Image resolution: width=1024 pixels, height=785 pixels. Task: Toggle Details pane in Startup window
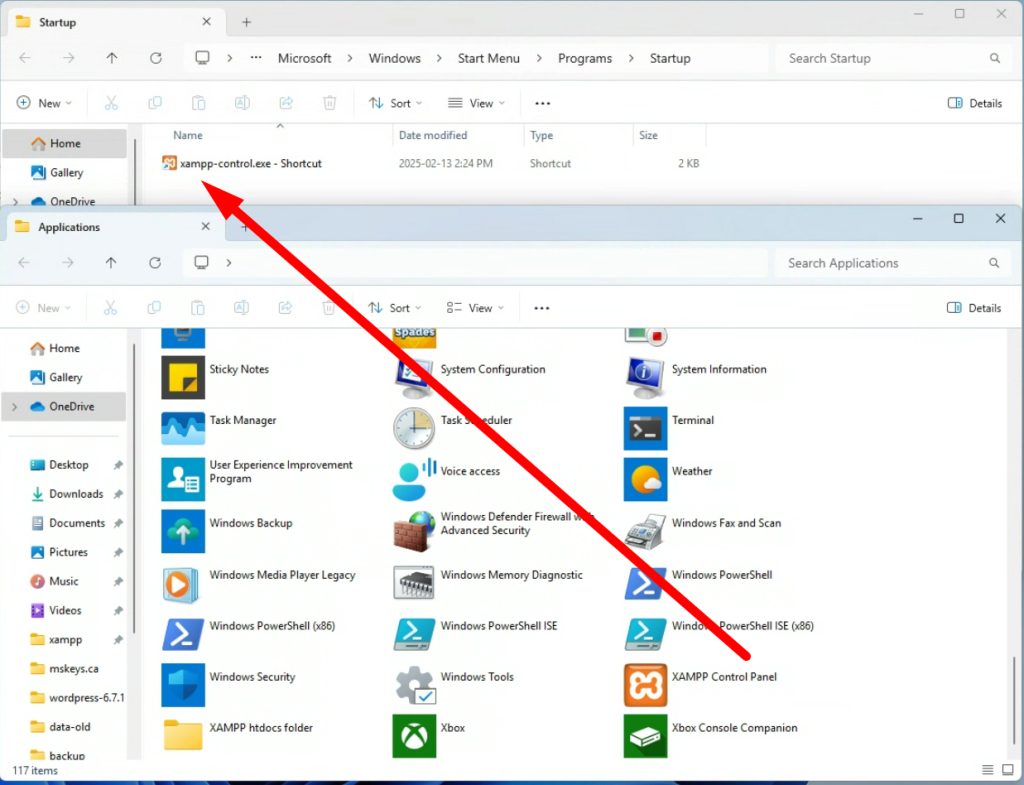click(974, 103)
